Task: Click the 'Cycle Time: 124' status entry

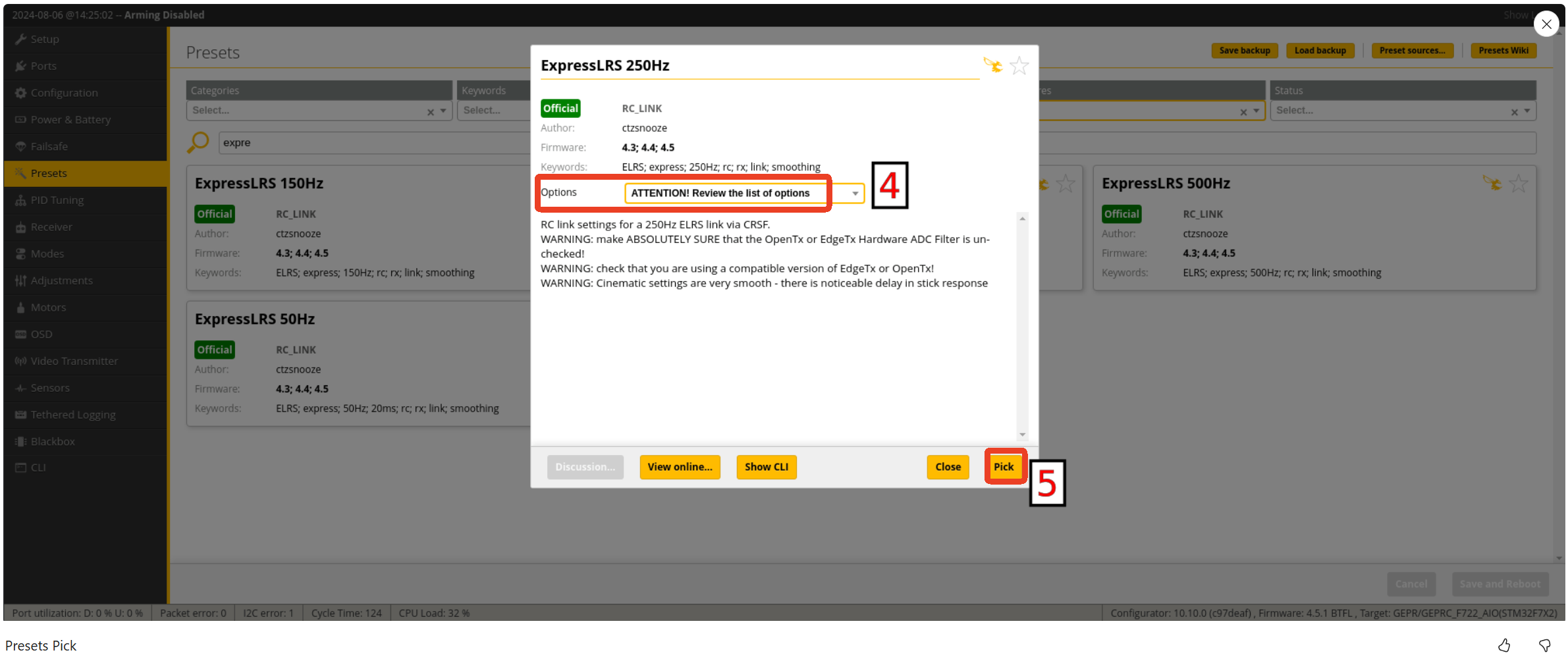Action: click(346, 613)
